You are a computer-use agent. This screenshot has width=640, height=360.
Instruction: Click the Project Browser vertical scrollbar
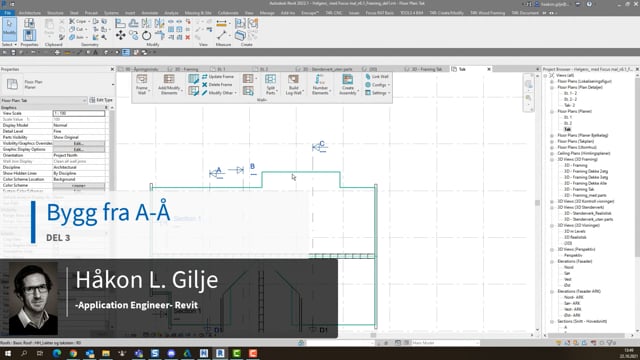[637, 167]
